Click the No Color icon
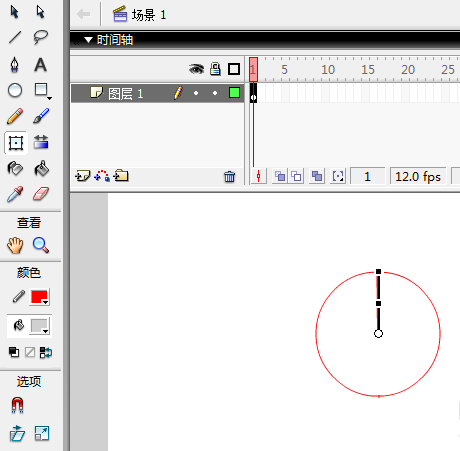This screenshot has width=460, height=451. (x=30, y=352)
